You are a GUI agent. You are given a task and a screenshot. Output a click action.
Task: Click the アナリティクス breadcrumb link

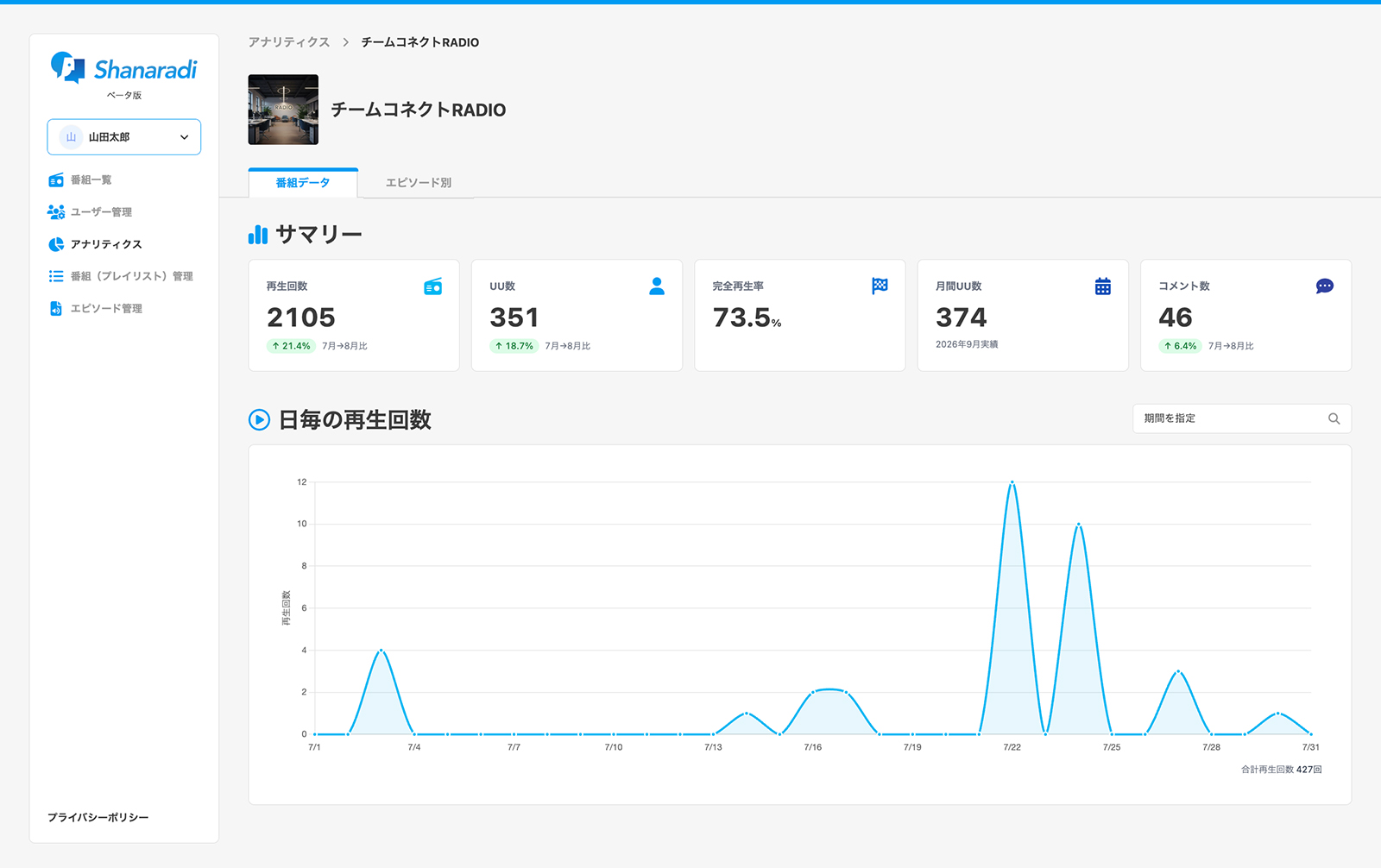pos(289,42)
